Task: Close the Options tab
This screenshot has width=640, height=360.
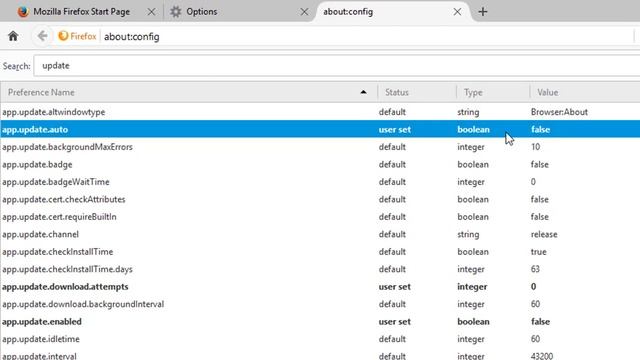Action: coord(304,12)
